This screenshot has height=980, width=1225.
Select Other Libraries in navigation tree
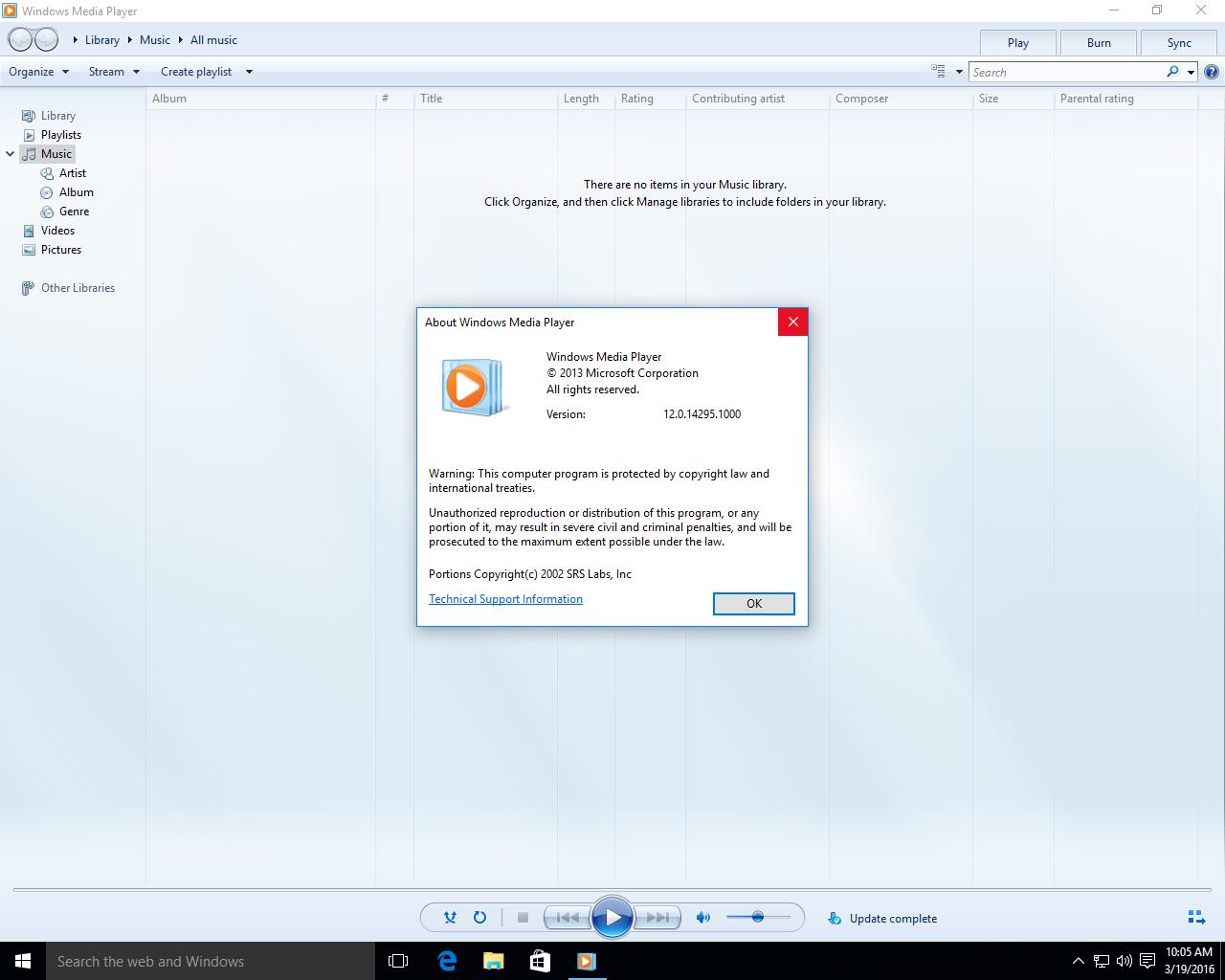[78, 287]
